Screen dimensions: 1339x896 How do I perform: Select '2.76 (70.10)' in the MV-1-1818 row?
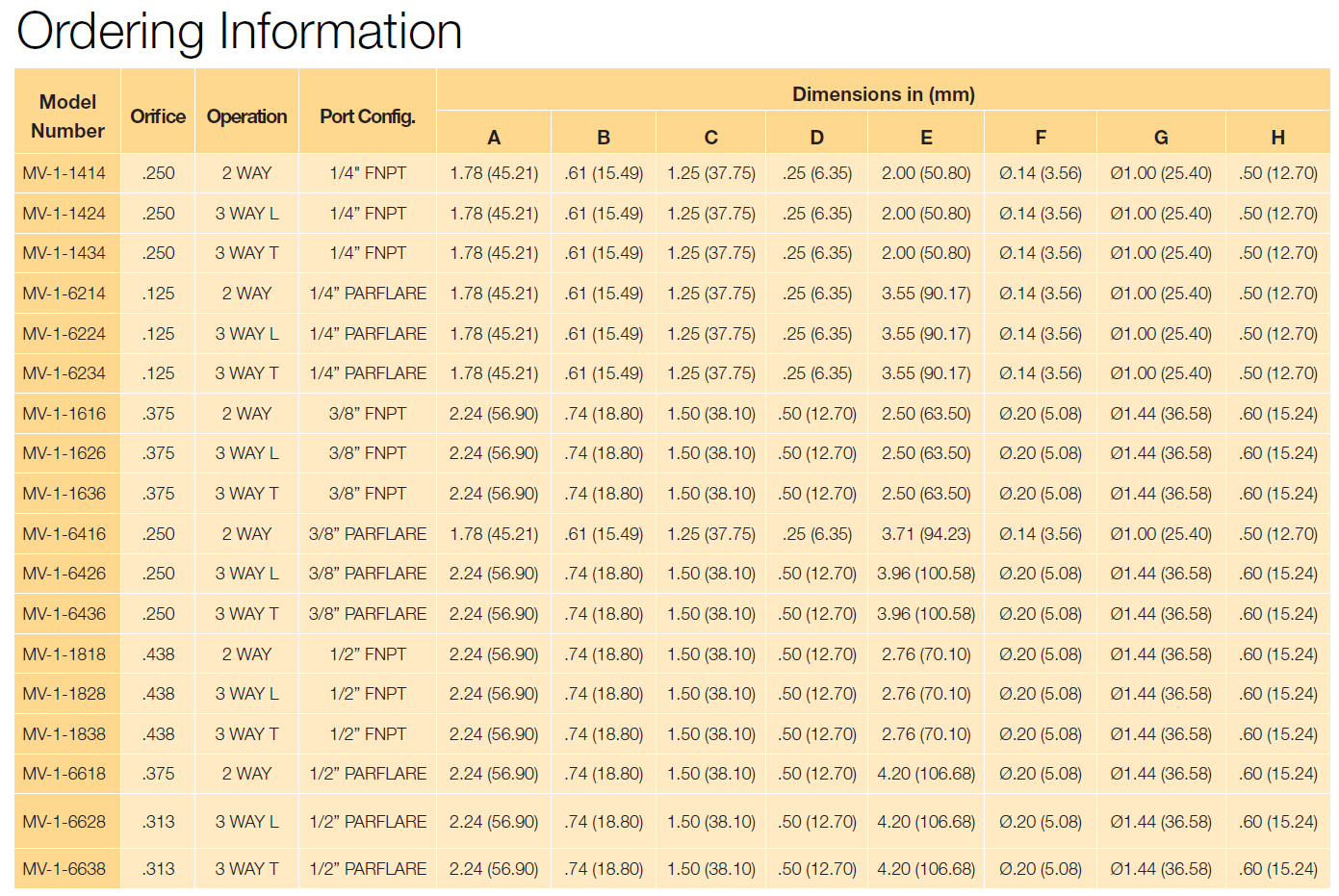tap(926, 654)
